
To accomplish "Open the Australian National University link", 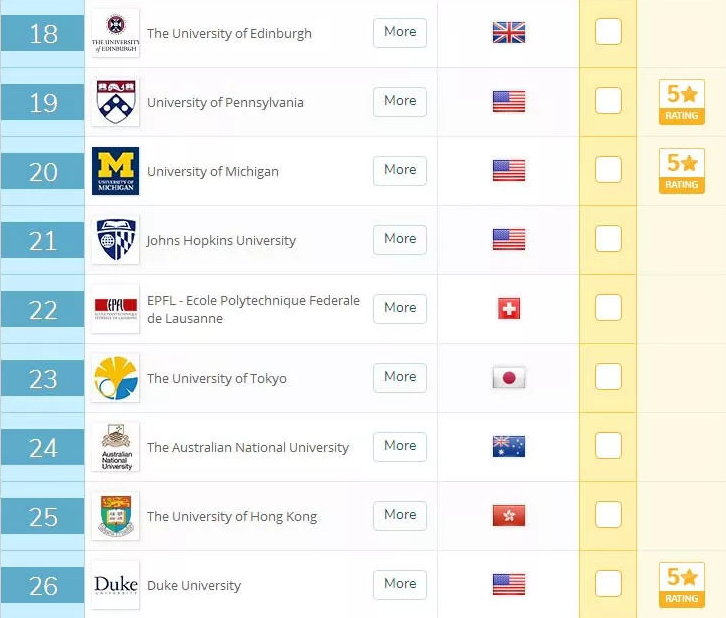I will (248, 448).
